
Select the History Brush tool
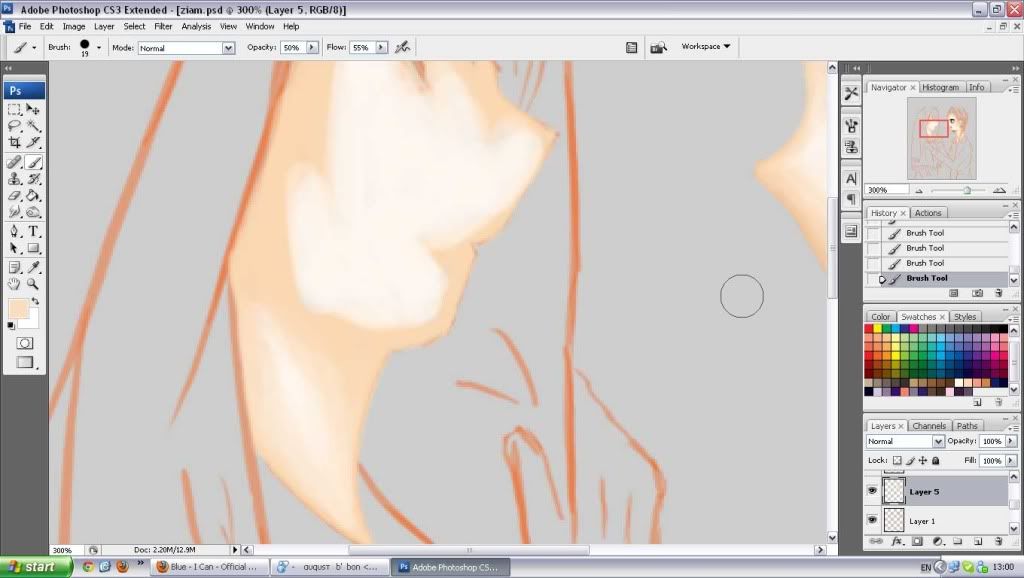[x=33, y=178]
